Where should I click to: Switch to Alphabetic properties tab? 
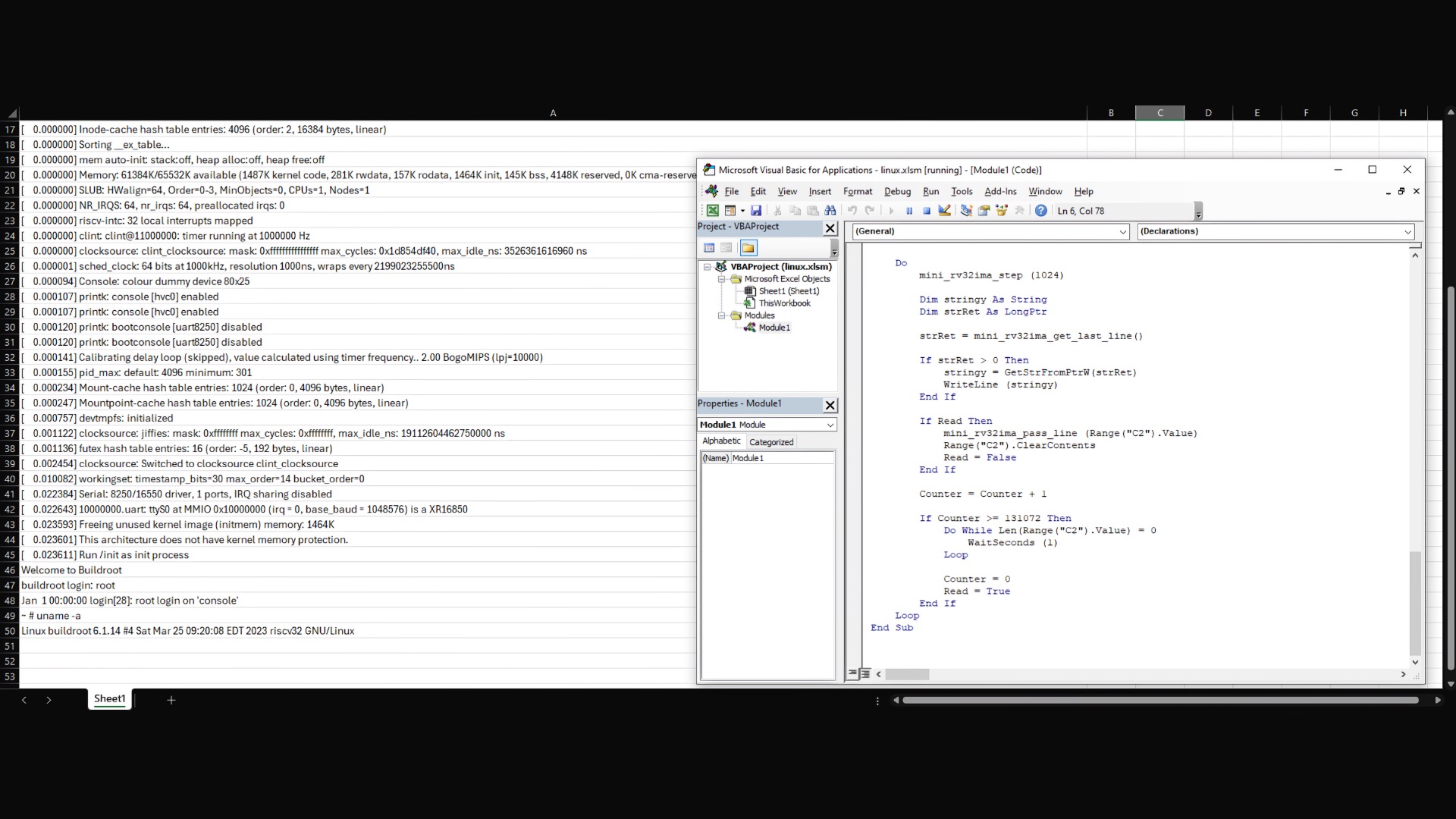pos(721,441)
